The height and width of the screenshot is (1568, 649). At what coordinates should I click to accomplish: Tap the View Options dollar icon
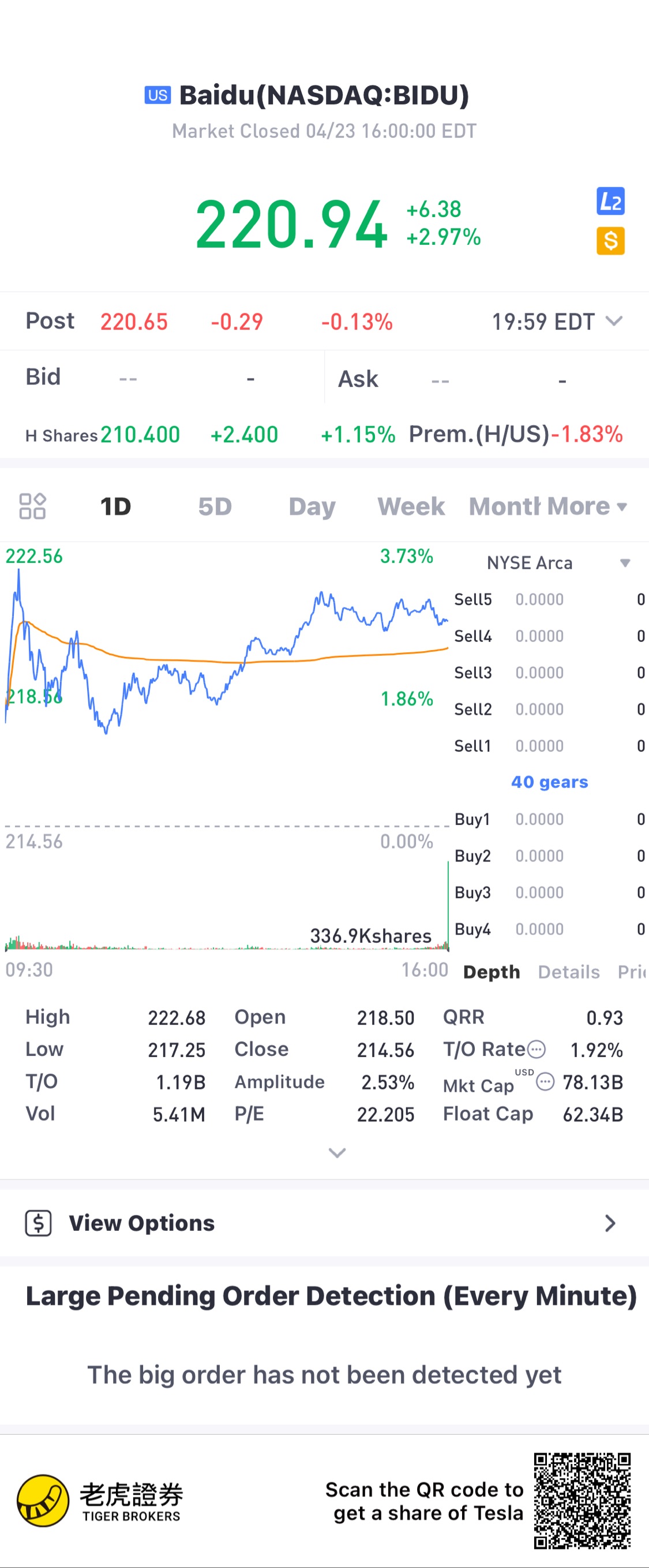(x=38, y=1222)
